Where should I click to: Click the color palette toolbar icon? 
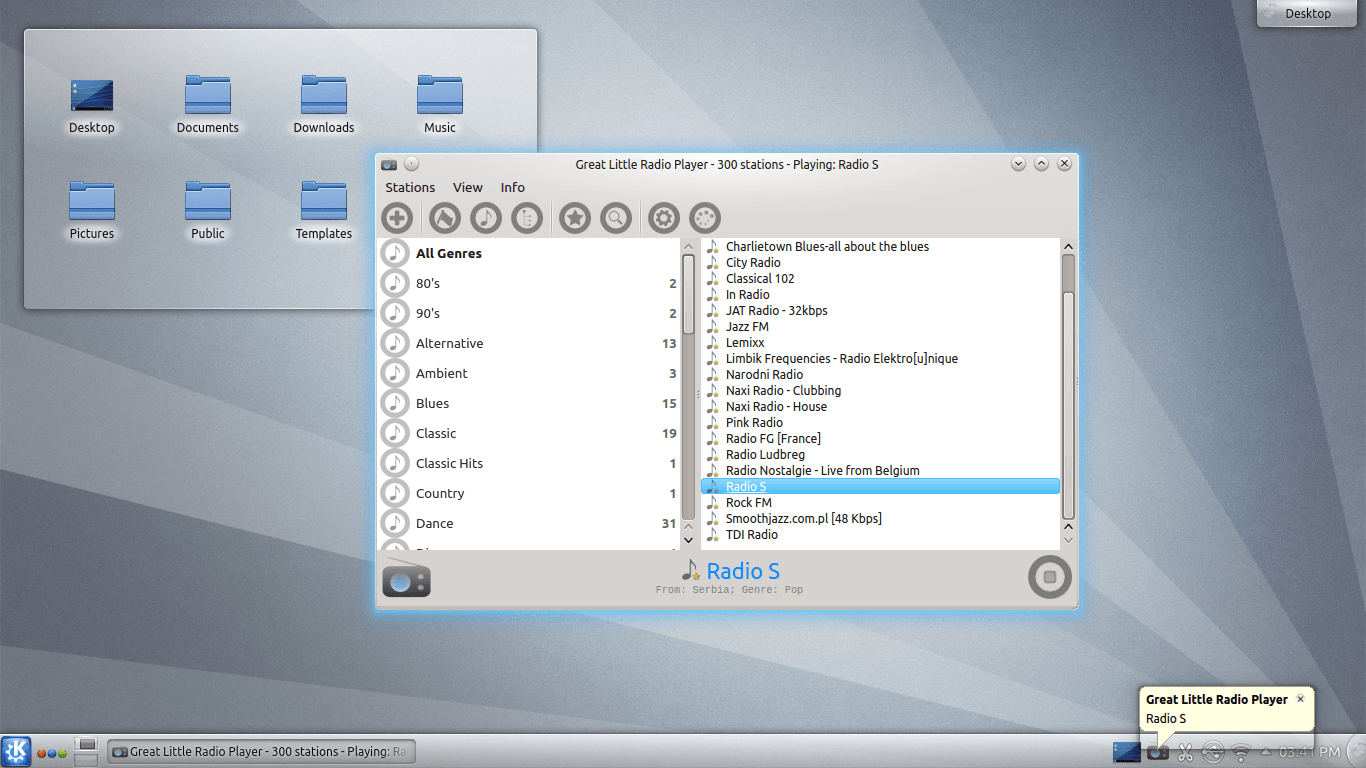[x=705, y=218]
